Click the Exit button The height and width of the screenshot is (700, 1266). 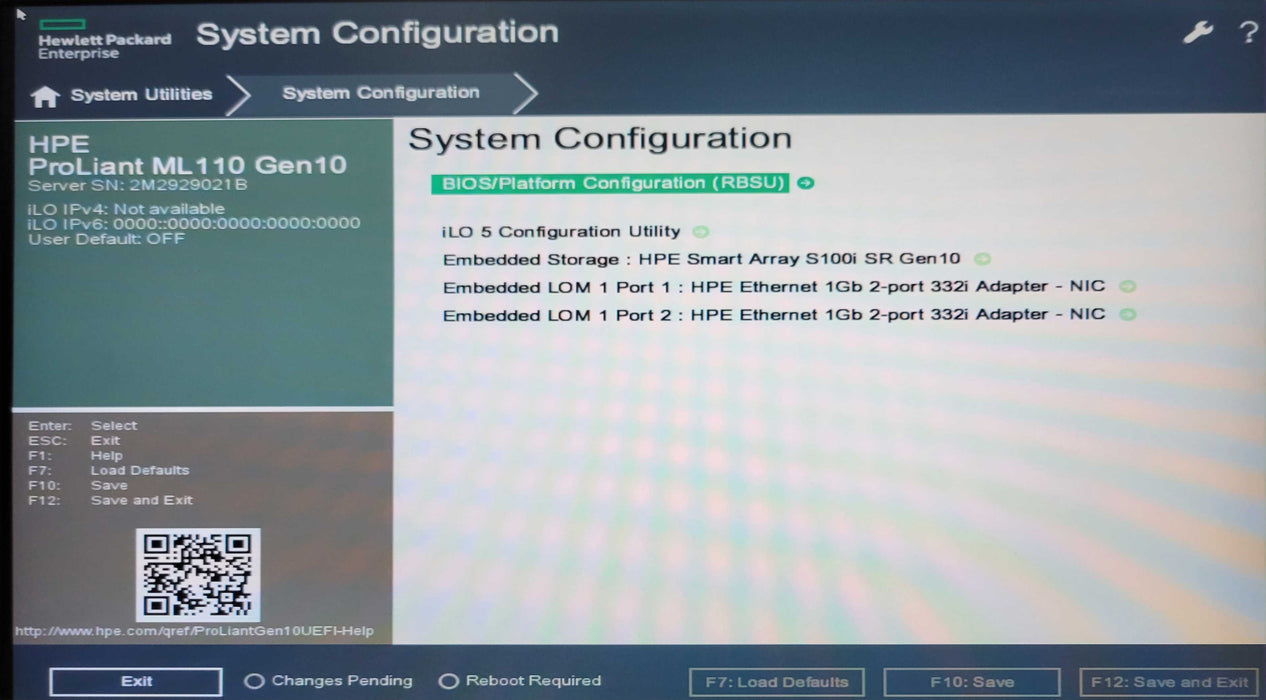(136, 682)
